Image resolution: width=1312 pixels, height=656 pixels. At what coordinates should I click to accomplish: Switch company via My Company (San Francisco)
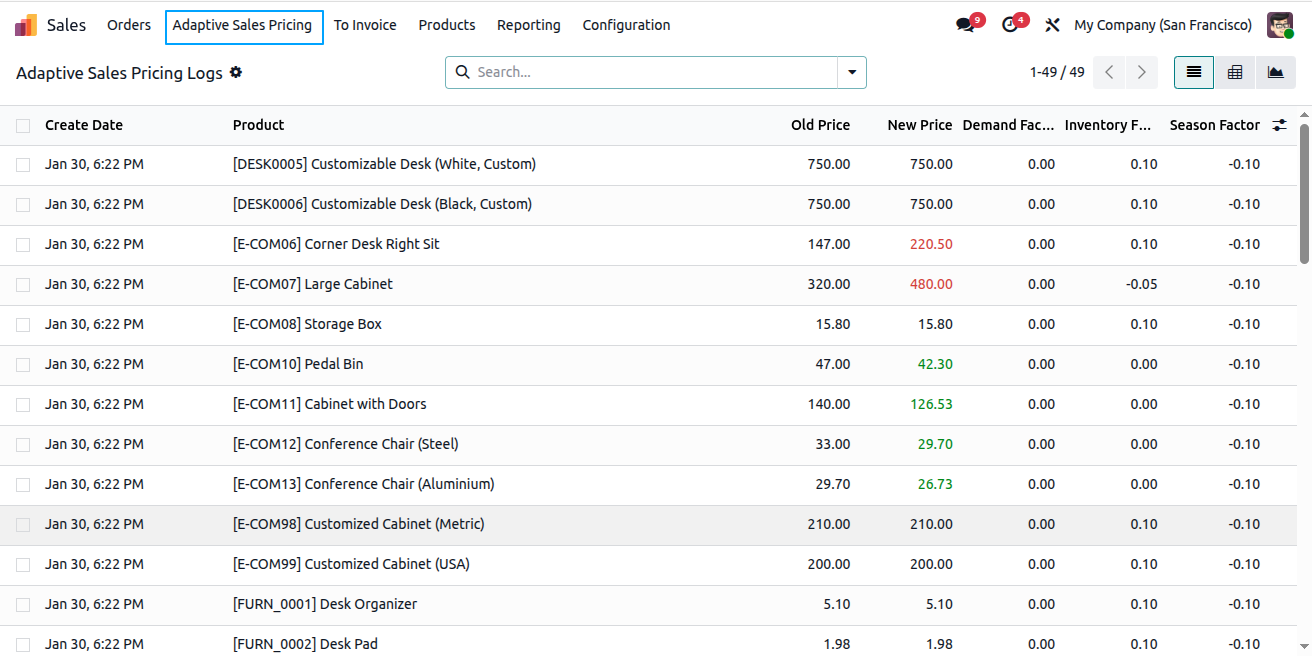[1163, 25]
